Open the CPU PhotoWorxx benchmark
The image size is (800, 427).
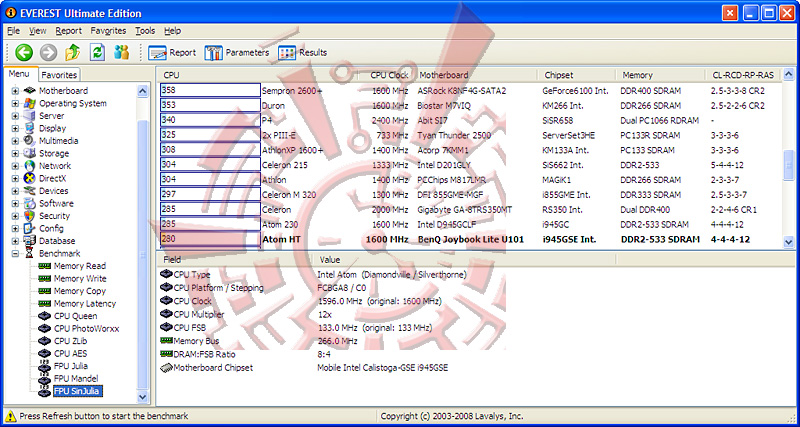coord(86,329)
